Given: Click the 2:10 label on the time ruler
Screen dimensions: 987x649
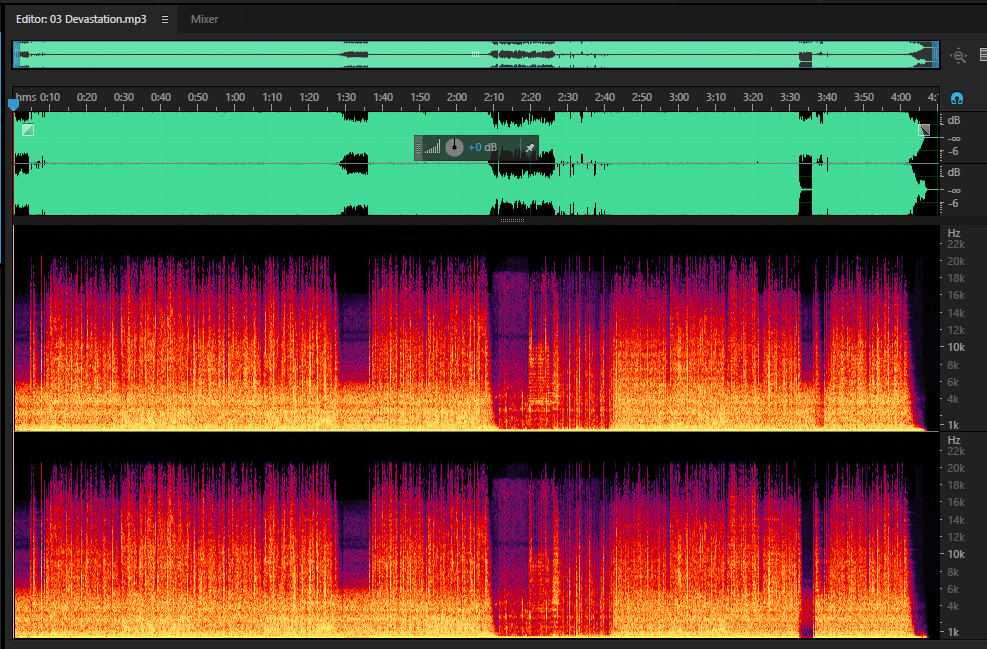Looking at the screenshot, I should tap(494, 97).
